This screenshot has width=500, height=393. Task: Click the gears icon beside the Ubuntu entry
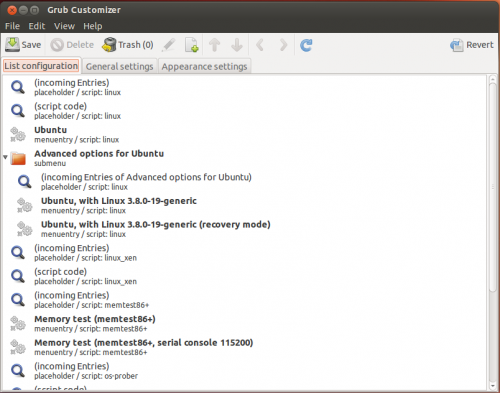(x=18, y=134)
